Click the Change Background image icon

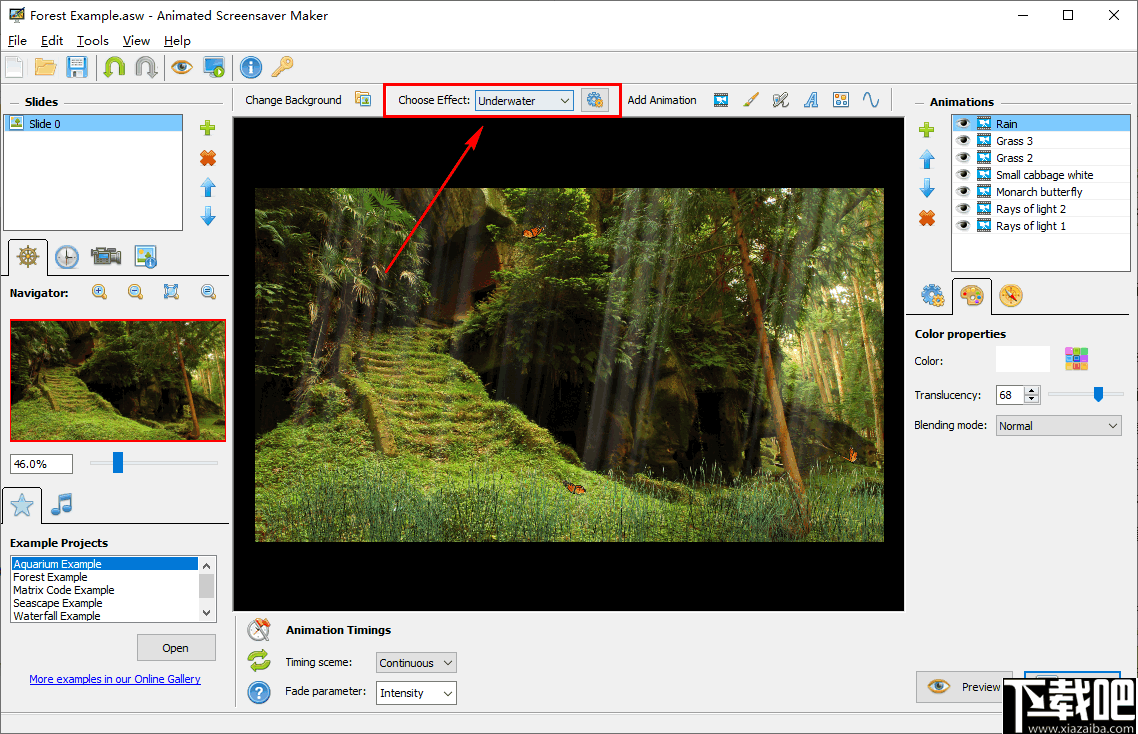tap(363, 99)
